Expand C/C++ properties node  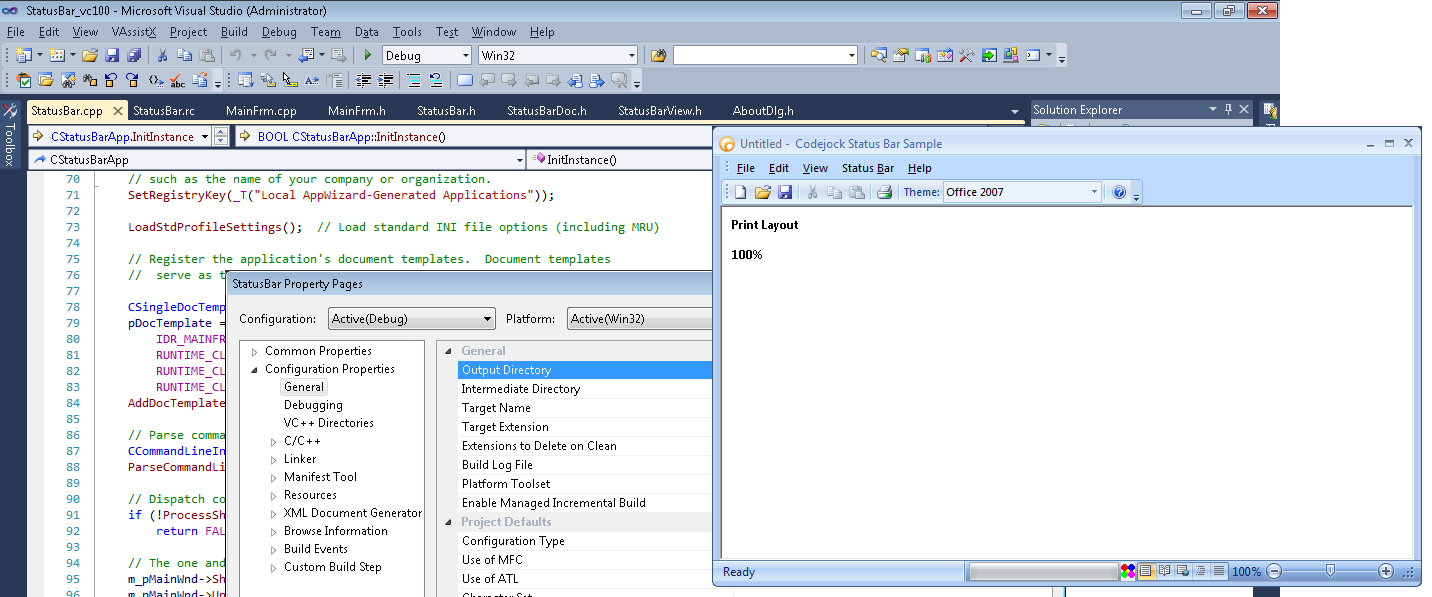274,441
